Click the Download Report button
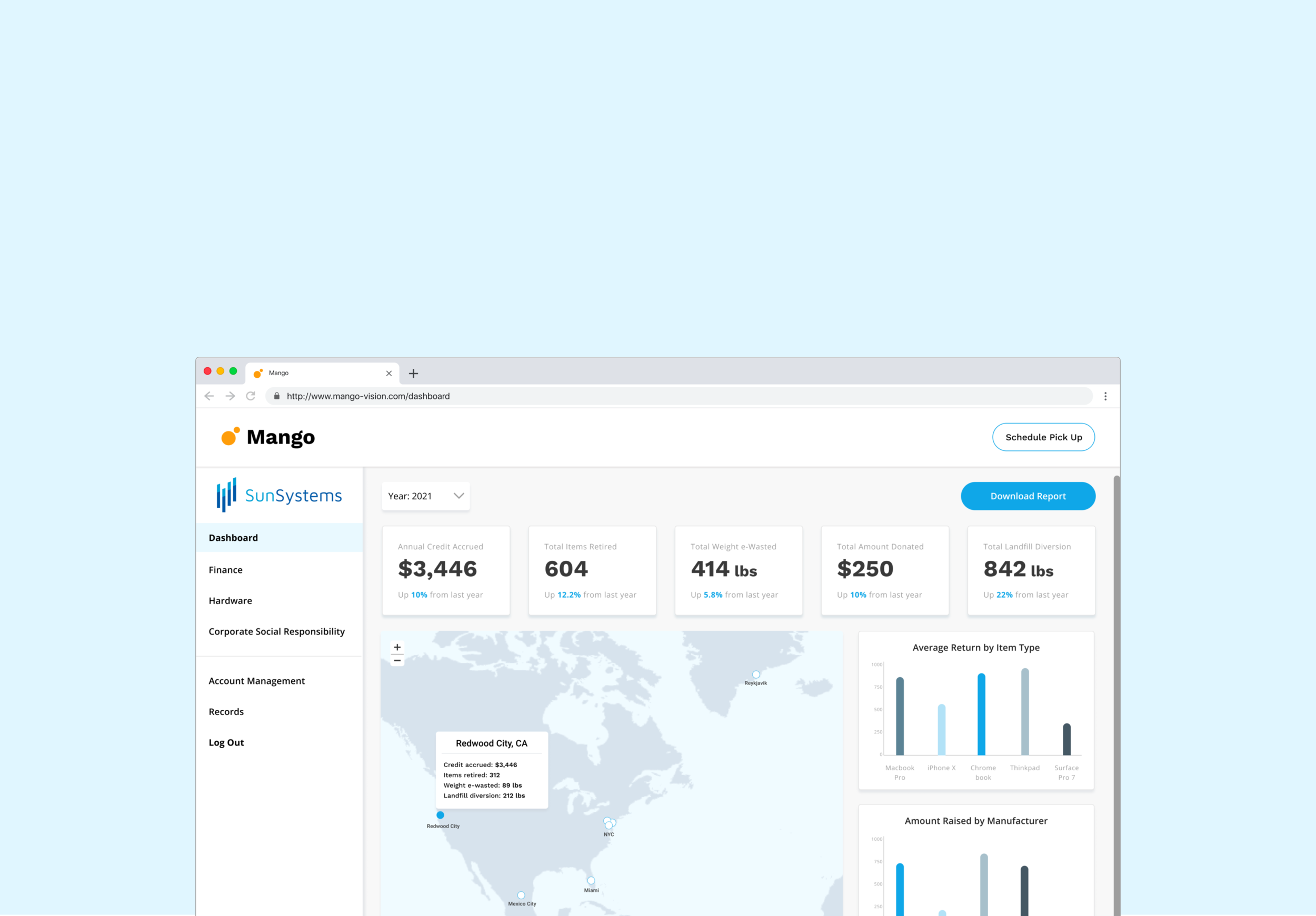Screen dimensions: 1316x916 1028,496
